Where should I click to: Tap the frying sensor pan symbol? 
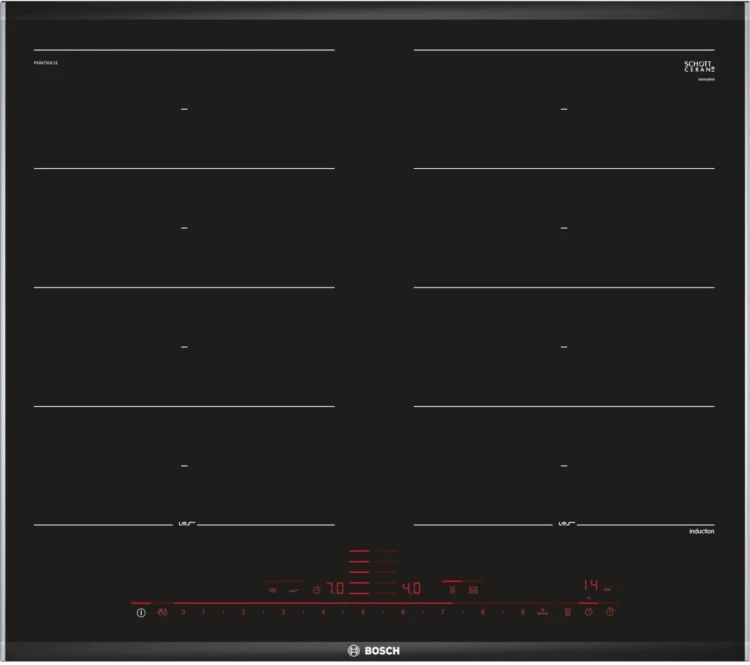(x=294, y=591)
